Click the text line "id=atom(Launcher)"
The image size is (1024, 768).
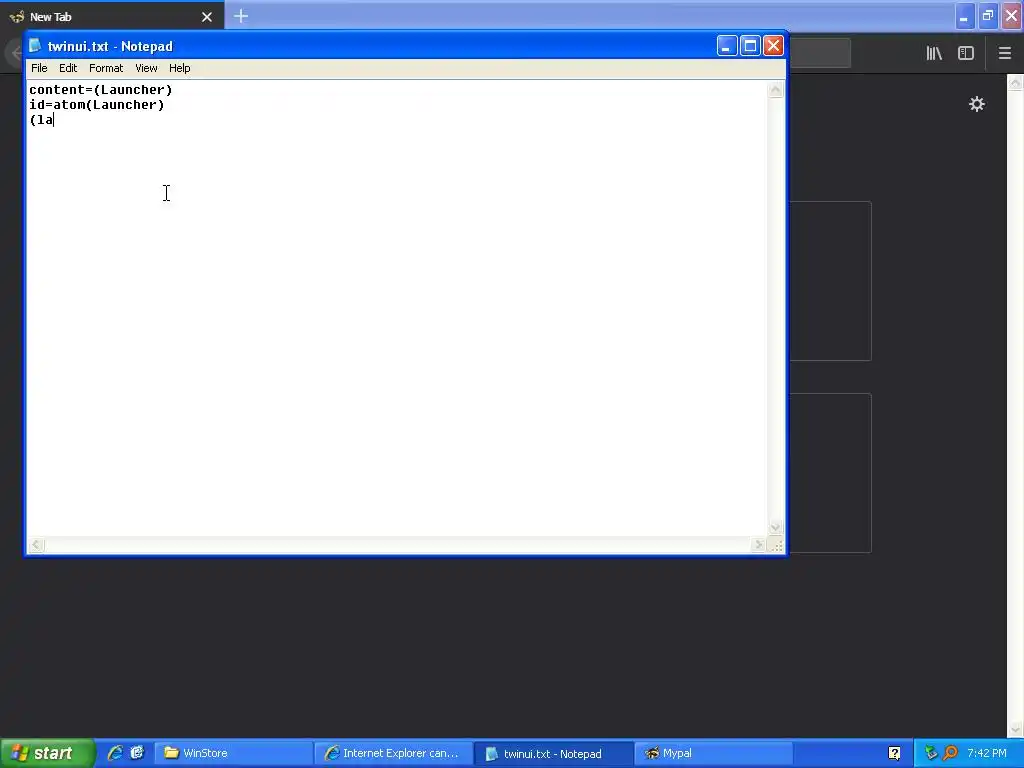pyautogui.click(x=97, y=105)
